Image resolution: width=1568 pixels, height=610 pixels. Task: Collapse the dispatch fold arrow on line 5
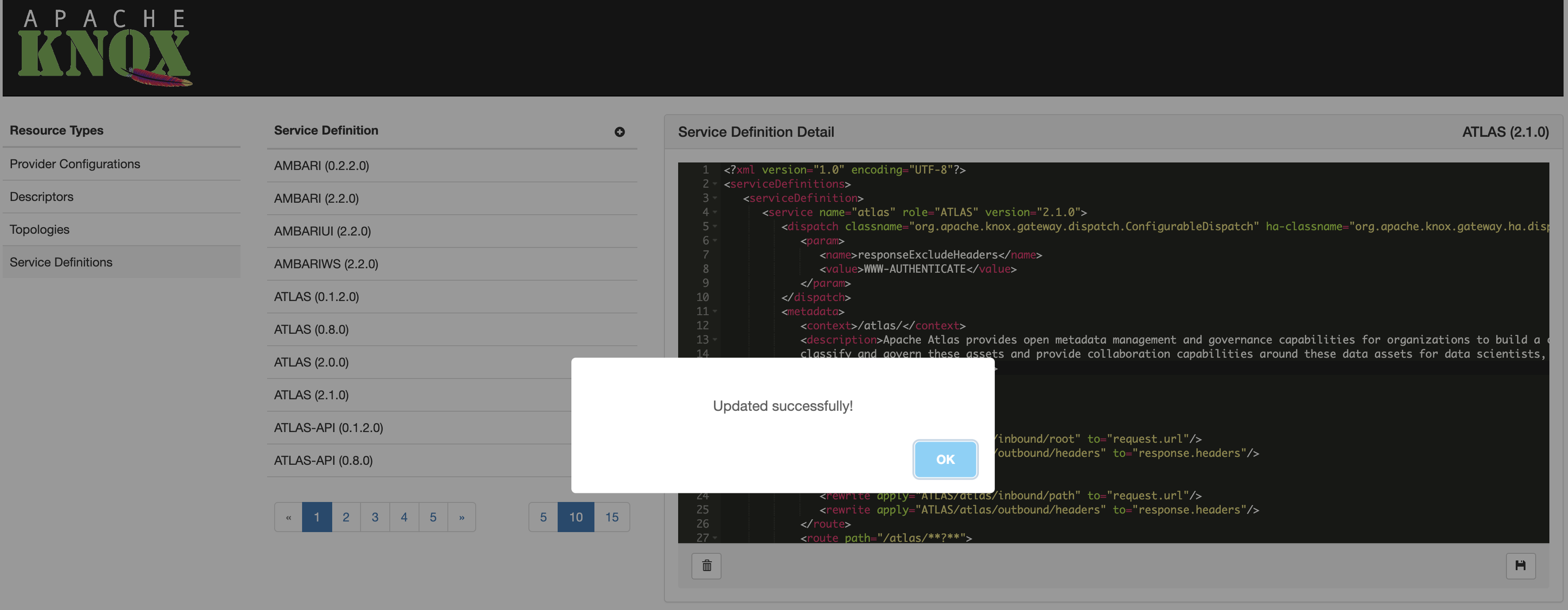(715, 227)
